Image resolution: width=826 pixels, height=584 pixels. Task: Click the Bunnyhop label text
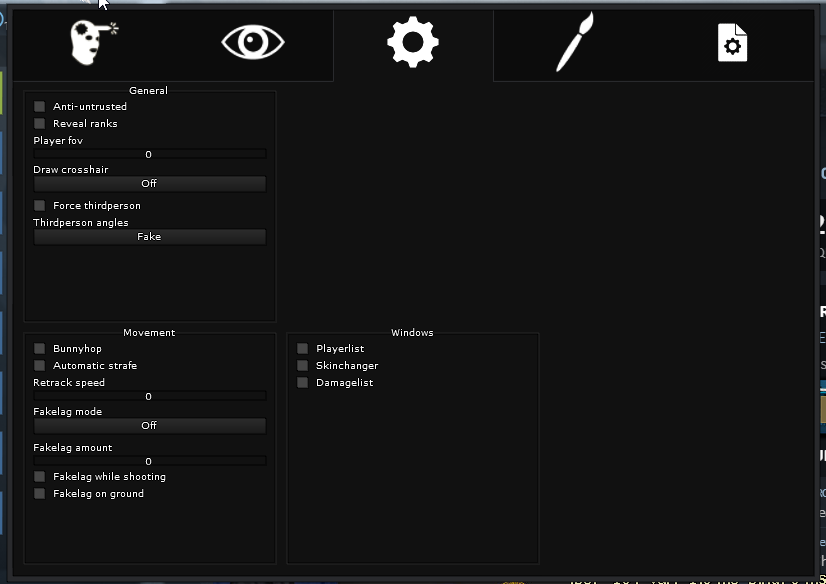77,349
